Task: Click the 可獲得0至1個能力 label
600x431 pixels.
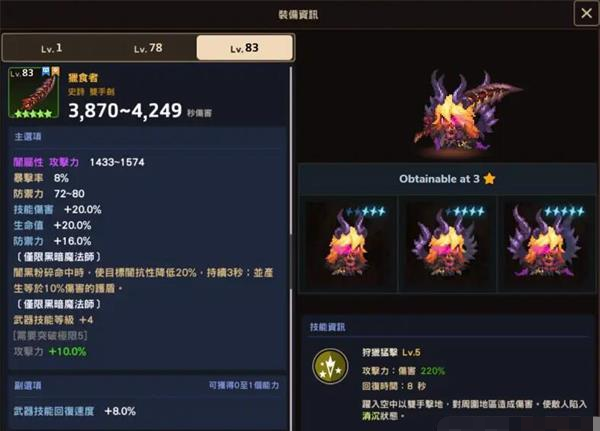Action: point(243,385)
